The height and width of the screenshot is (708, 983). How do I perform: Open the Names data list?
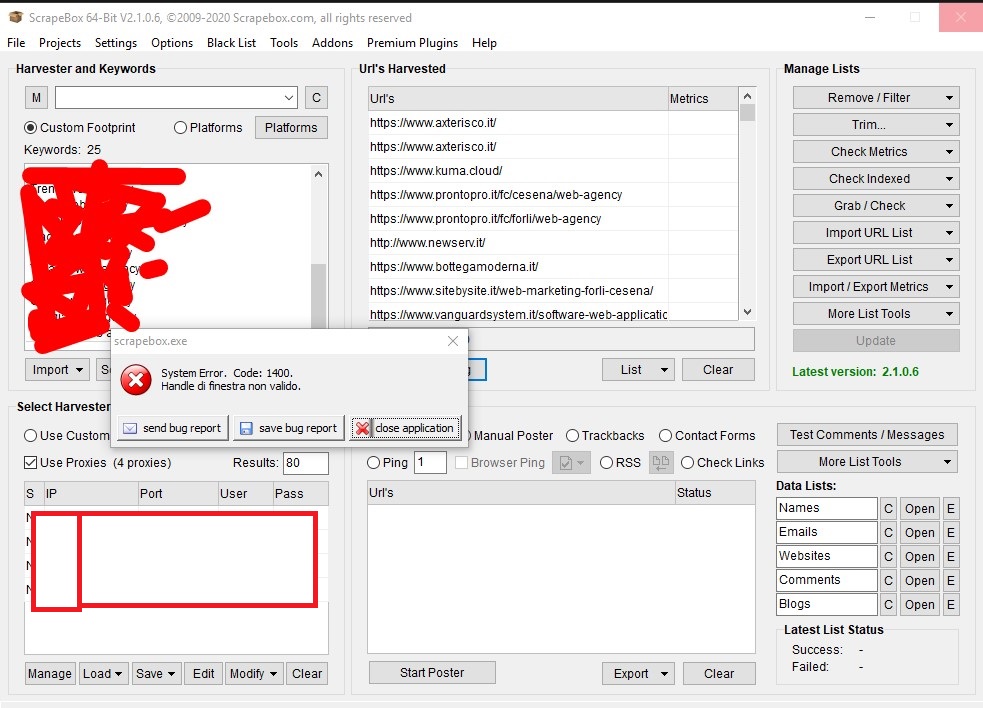919,509
